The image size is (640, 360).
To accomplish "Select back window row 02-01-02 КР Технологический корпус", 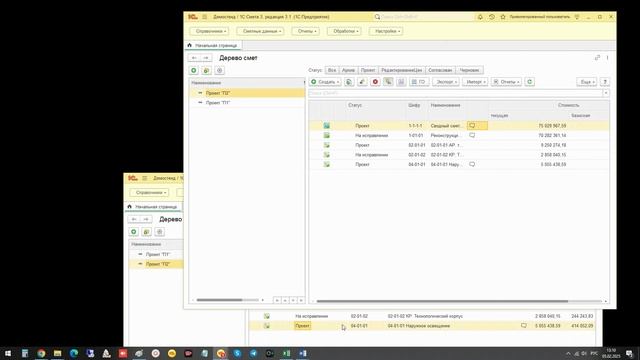I will pos(422,316).
